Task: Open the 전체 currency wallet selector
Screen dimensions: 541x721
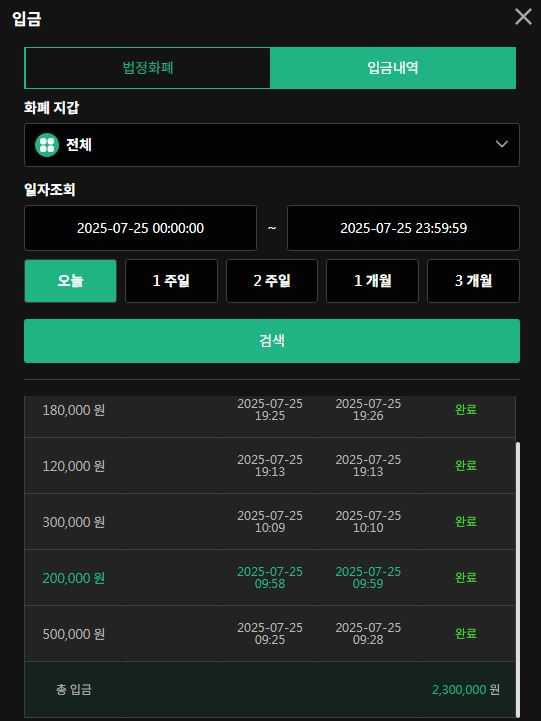Action: (x=272, y=145)
